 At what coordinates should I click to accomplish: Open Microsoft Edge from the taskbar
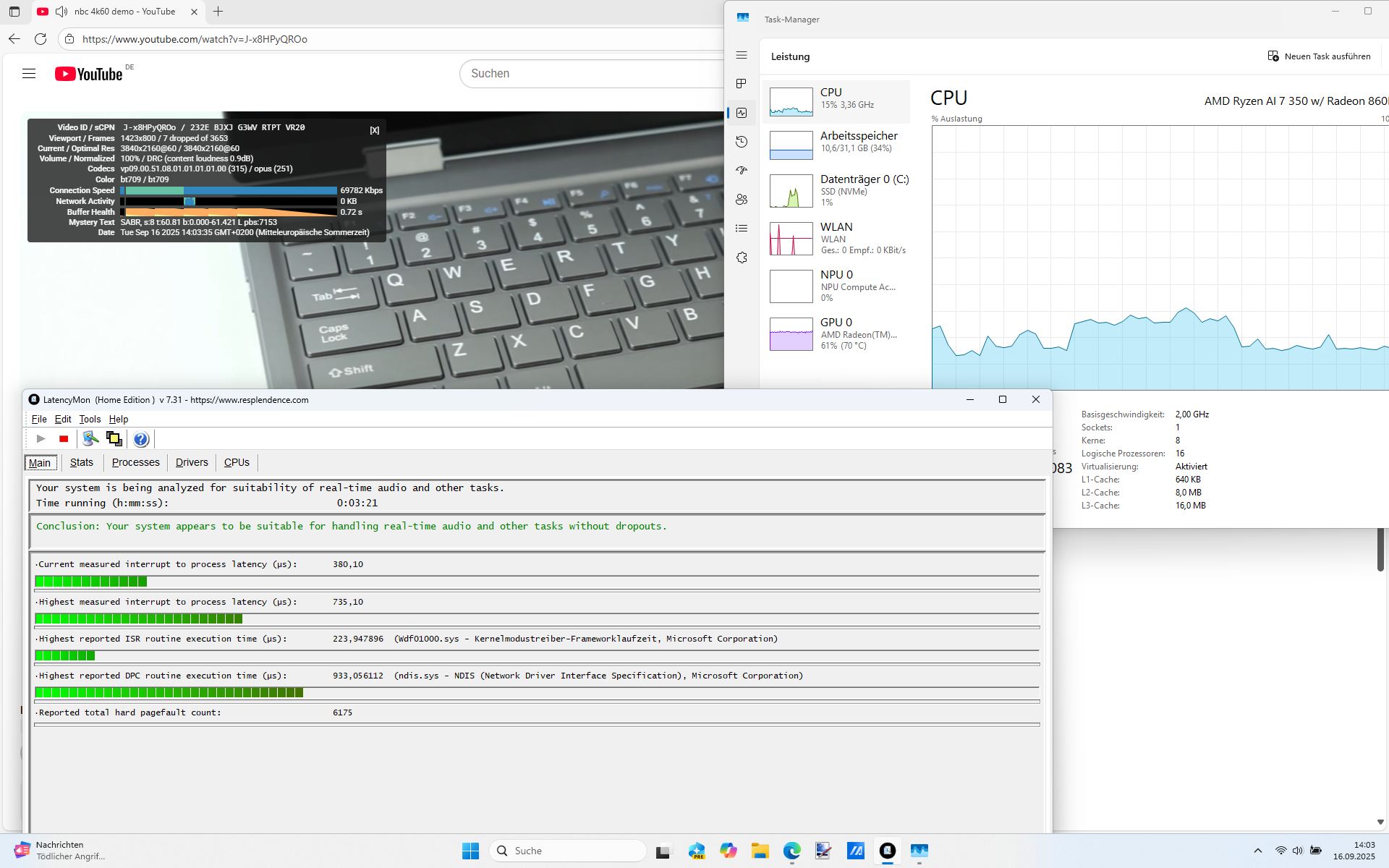pos(791,851)
